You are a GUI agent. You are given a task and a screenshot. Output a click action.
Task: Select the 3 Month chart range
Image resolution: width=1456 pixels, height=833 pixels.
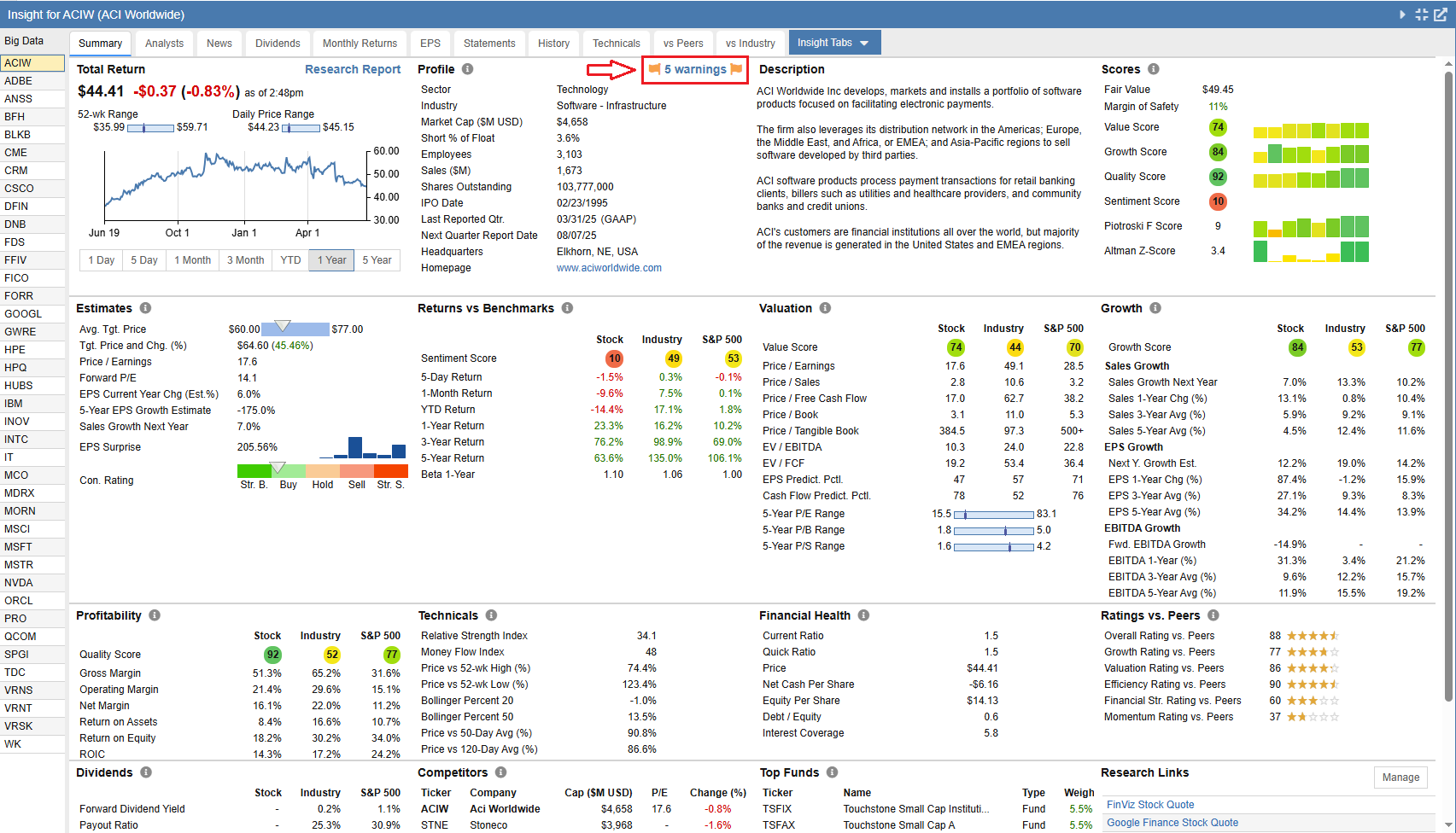tap(246, 260)
